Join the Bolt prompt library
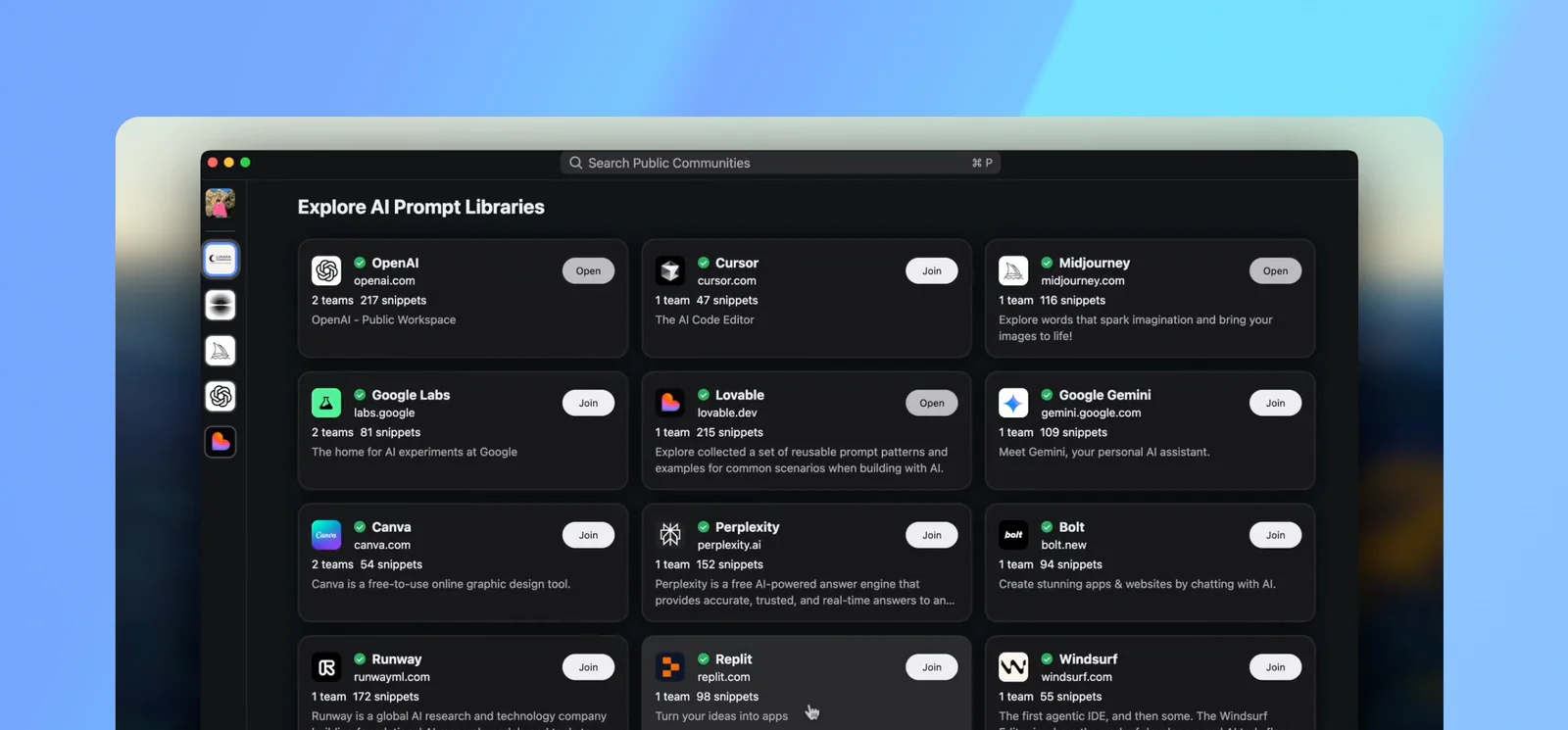This screenshot has width=1568, height=730. click(x=1274, y=535)
